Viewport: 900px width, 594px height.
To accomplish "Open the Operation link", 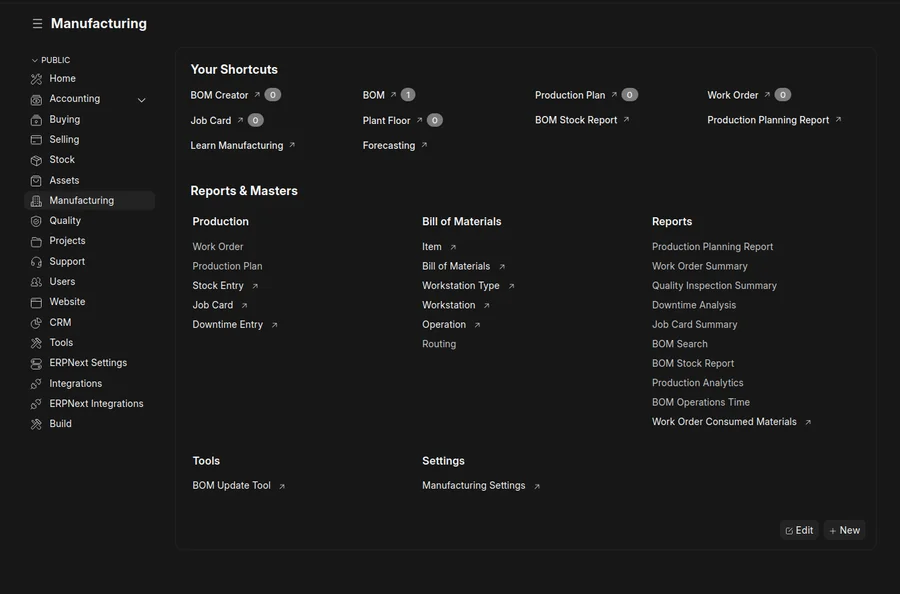I will tap(444, 324).
